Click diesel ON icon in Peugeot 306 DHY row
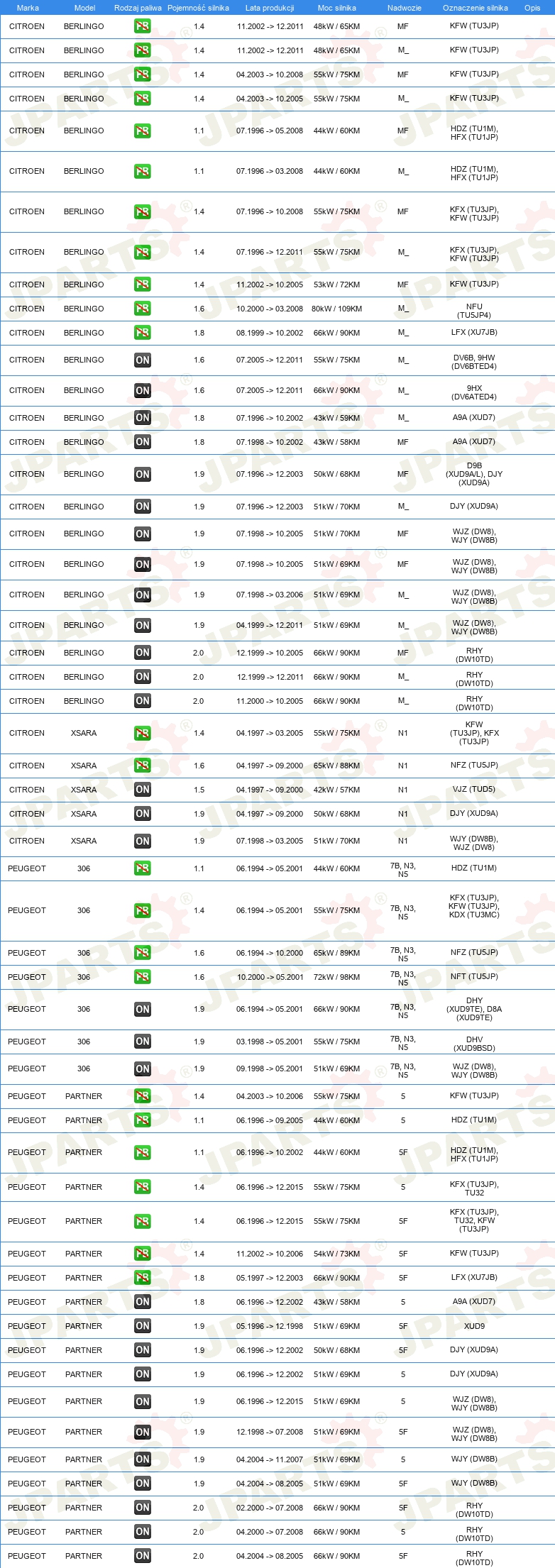Image resolution: width=555 pixels, height=1568 pixels. pyautogui.click(x=143, y=1009)
